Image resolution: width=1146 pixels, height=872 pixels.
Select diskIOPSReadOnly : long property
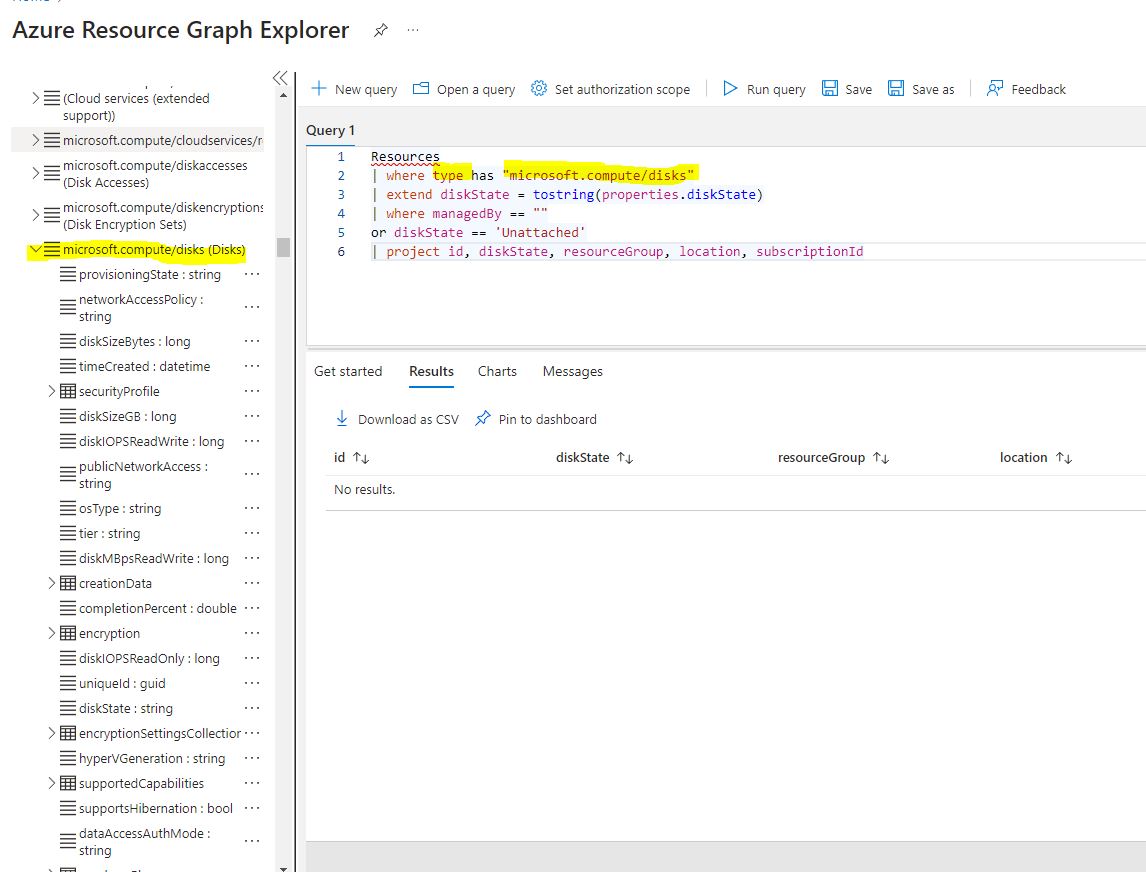click(x=149, y=658)
